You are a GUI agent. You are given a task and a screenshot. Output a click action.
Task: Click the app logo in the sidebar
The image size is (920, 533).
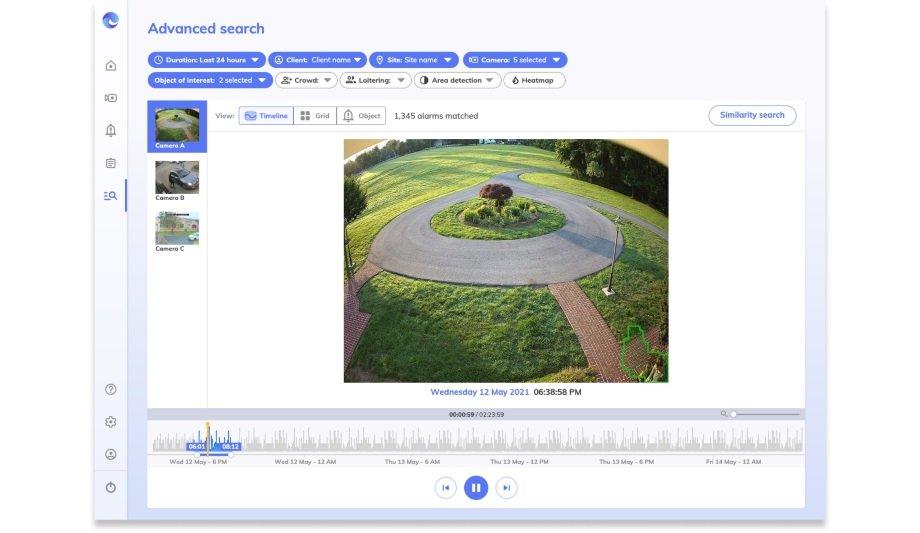110,21
